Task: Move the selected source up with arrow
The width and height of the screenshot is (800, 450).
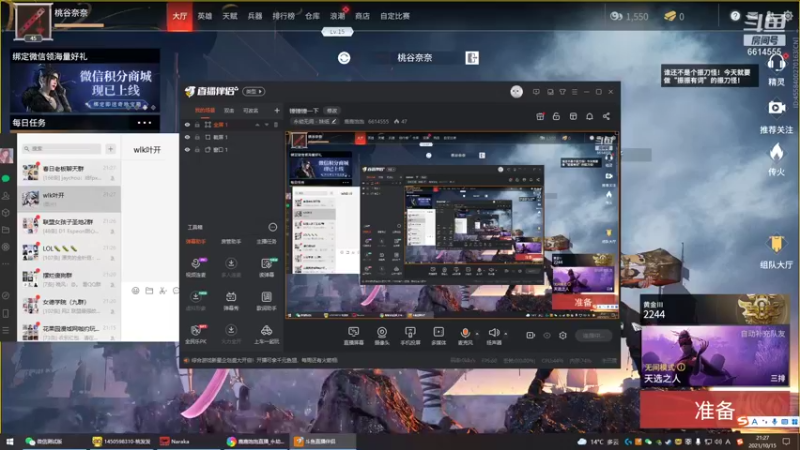Action: click(x=258, y=124)
